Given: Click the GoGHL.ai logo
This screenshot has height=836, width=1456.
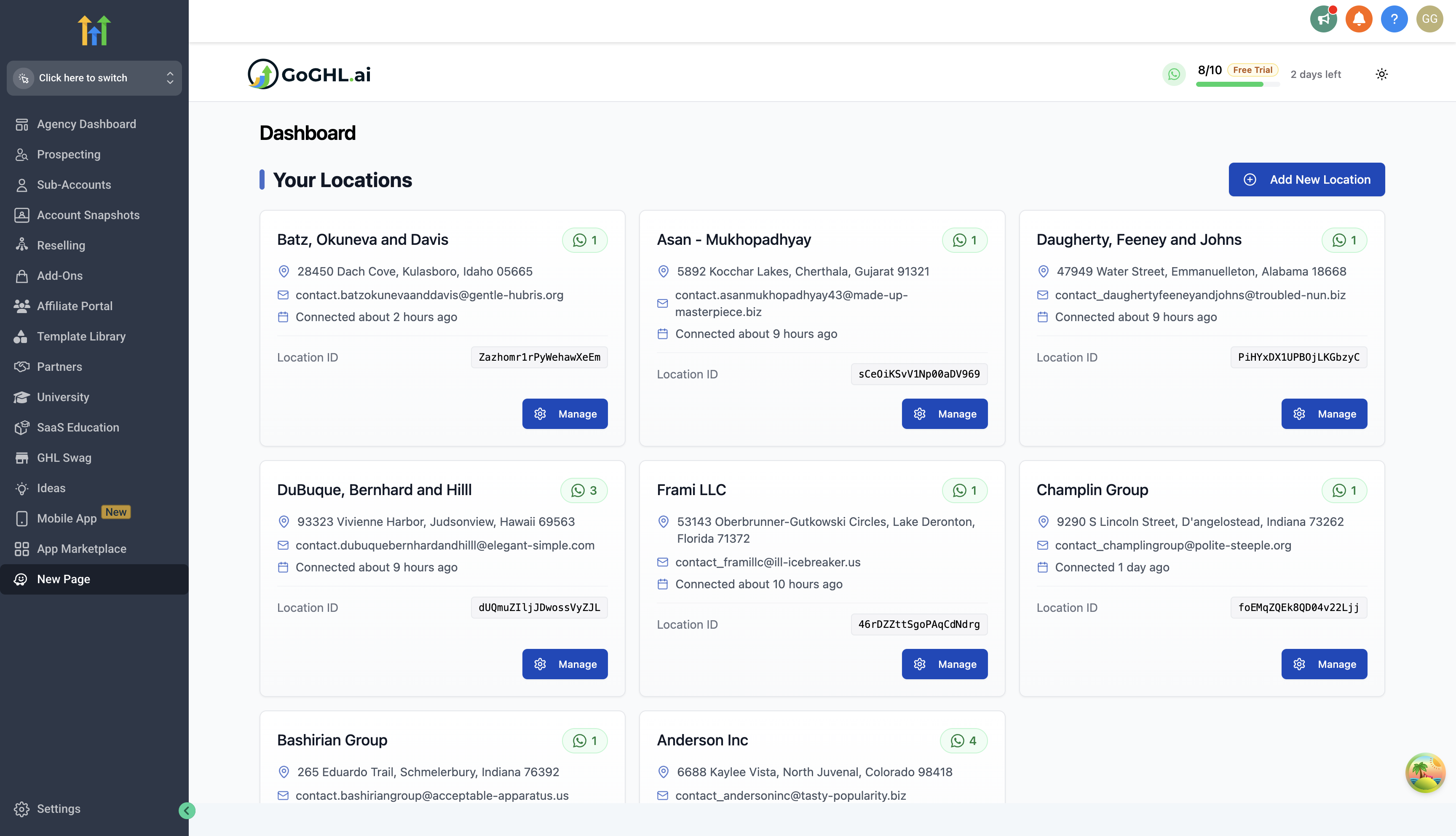Looking at the screenshot, I should tap(309, 74).
